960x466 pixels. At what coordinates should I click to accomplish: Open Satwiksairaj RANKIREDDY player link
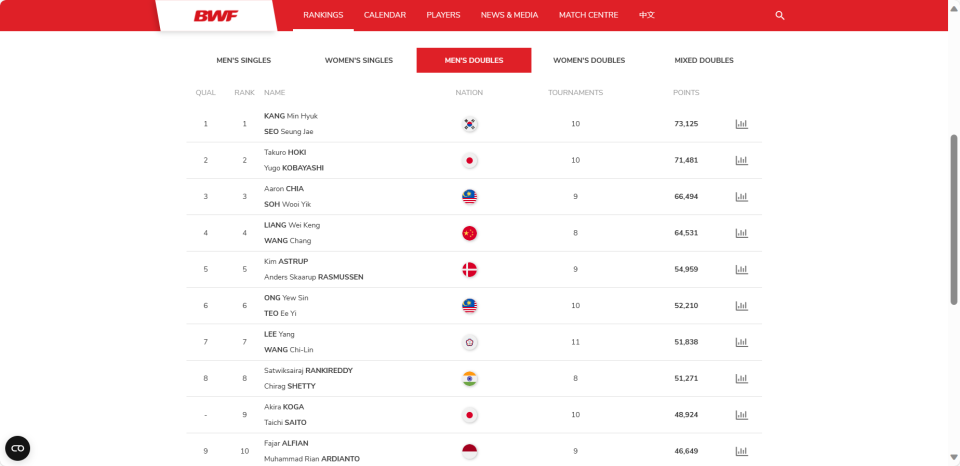pos(308,370)
